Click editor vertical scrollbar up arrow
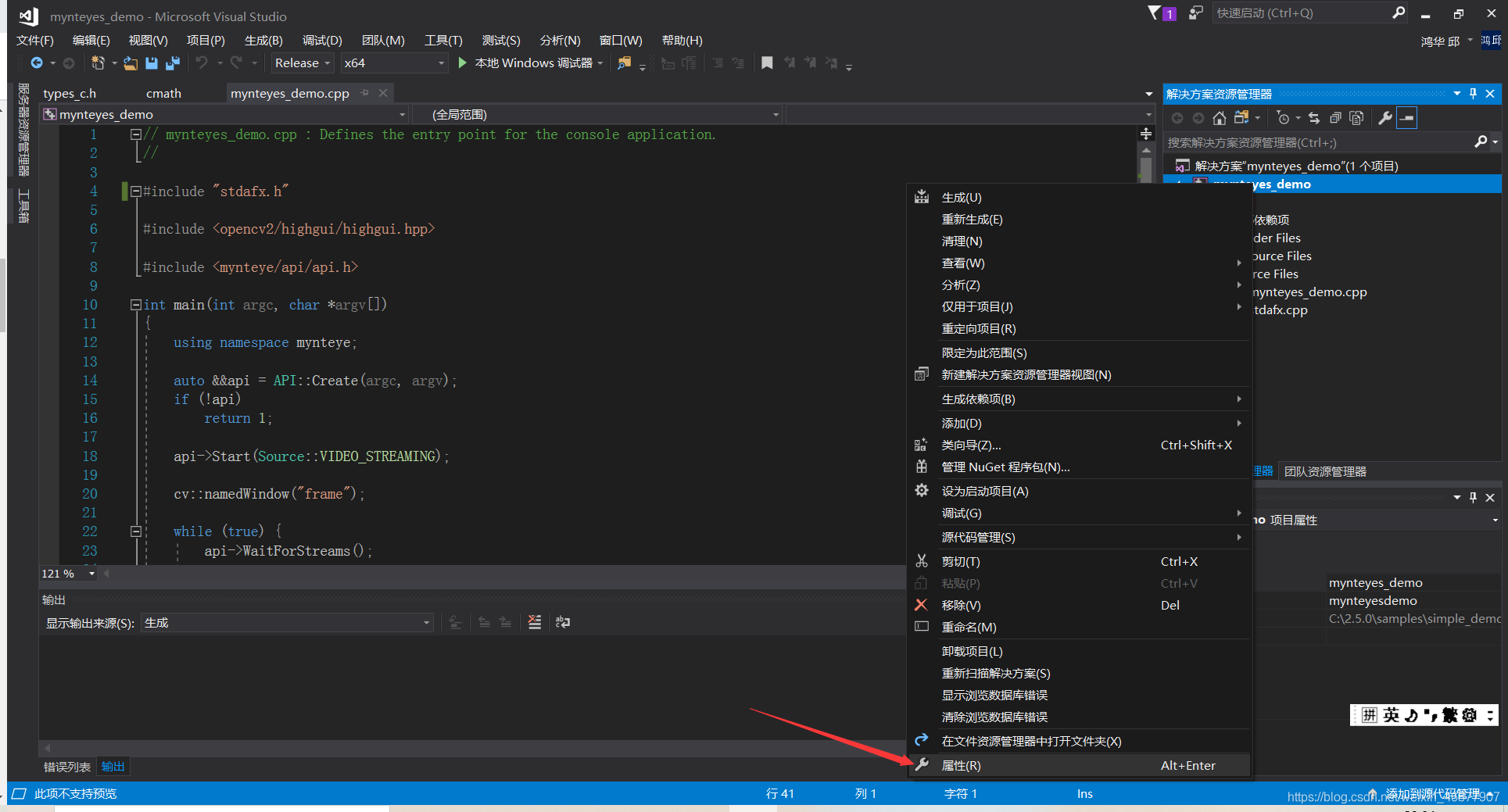The height and width of the screenshot is (812, 1508). click(x=1146, y=150)
